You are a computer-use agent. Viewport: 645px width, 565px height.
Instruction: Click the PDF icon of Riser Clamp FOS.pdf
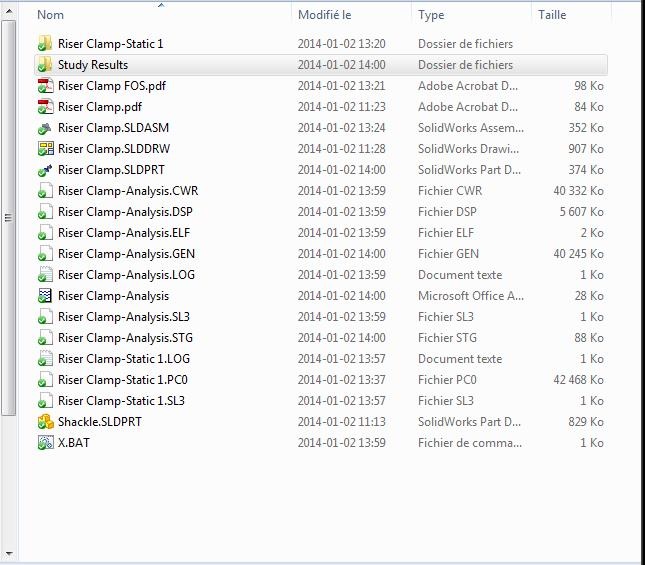click(x=45, y=86)
